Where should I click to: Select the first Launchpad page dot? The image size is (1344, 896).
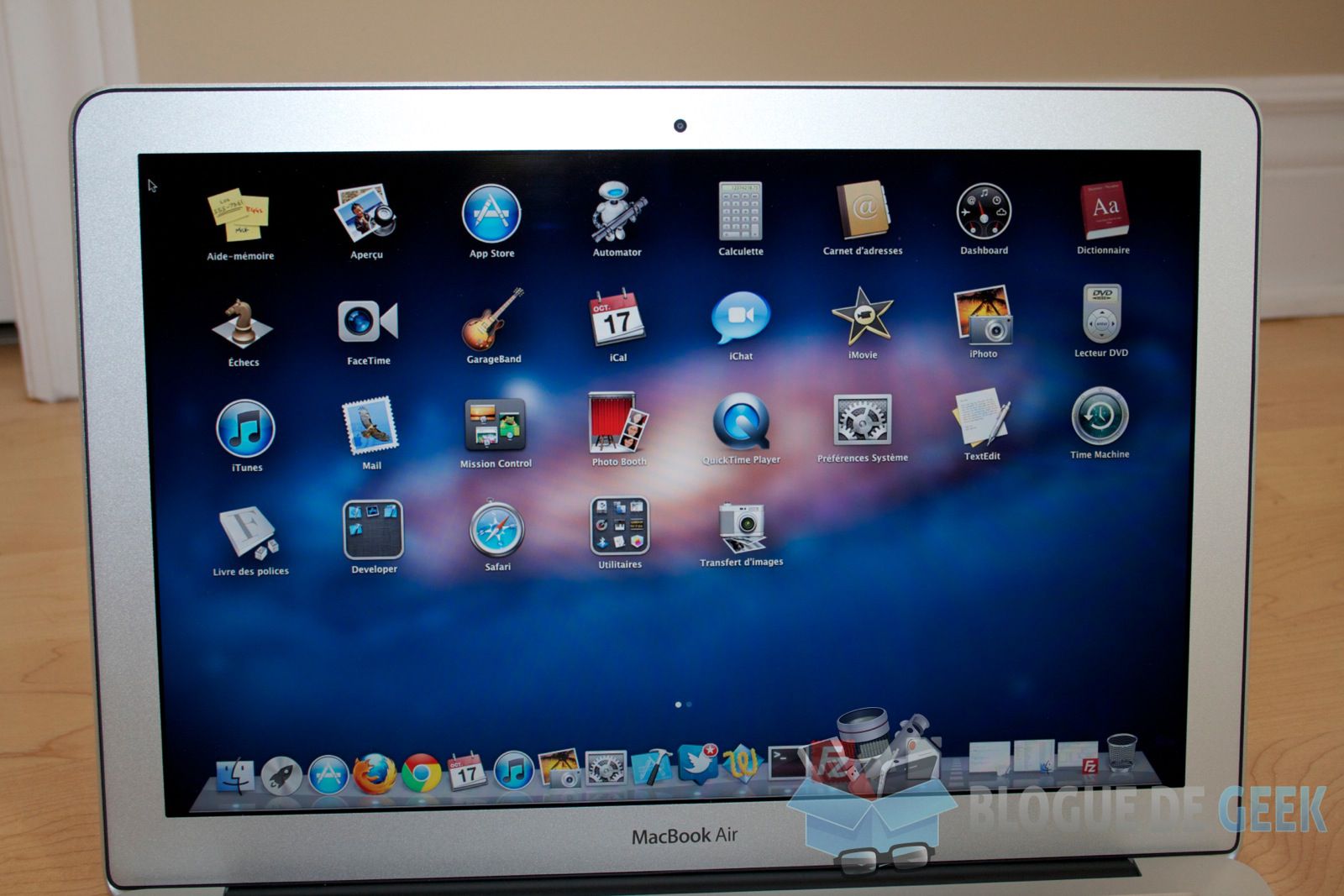tap(678, 705)
